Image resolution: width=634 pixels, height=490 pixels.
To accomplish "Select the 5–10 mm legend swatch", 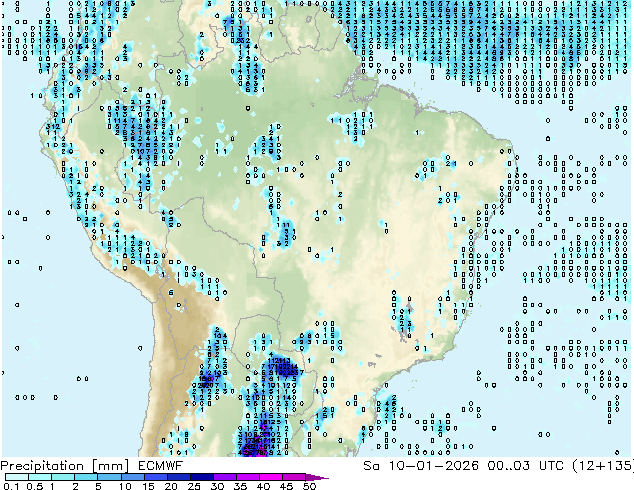I will tap(109, 477).
